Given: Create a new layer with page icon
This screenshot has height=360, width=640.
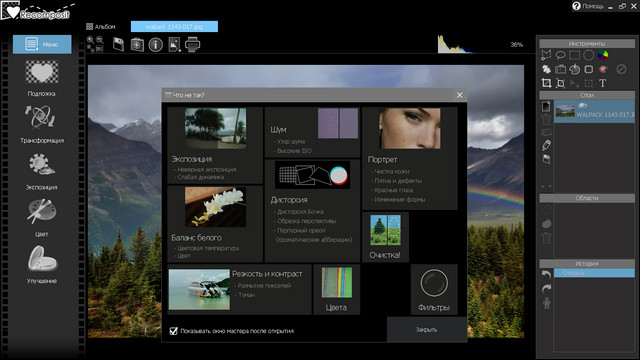Looking at the screenshot, I should tap(546, 107).
